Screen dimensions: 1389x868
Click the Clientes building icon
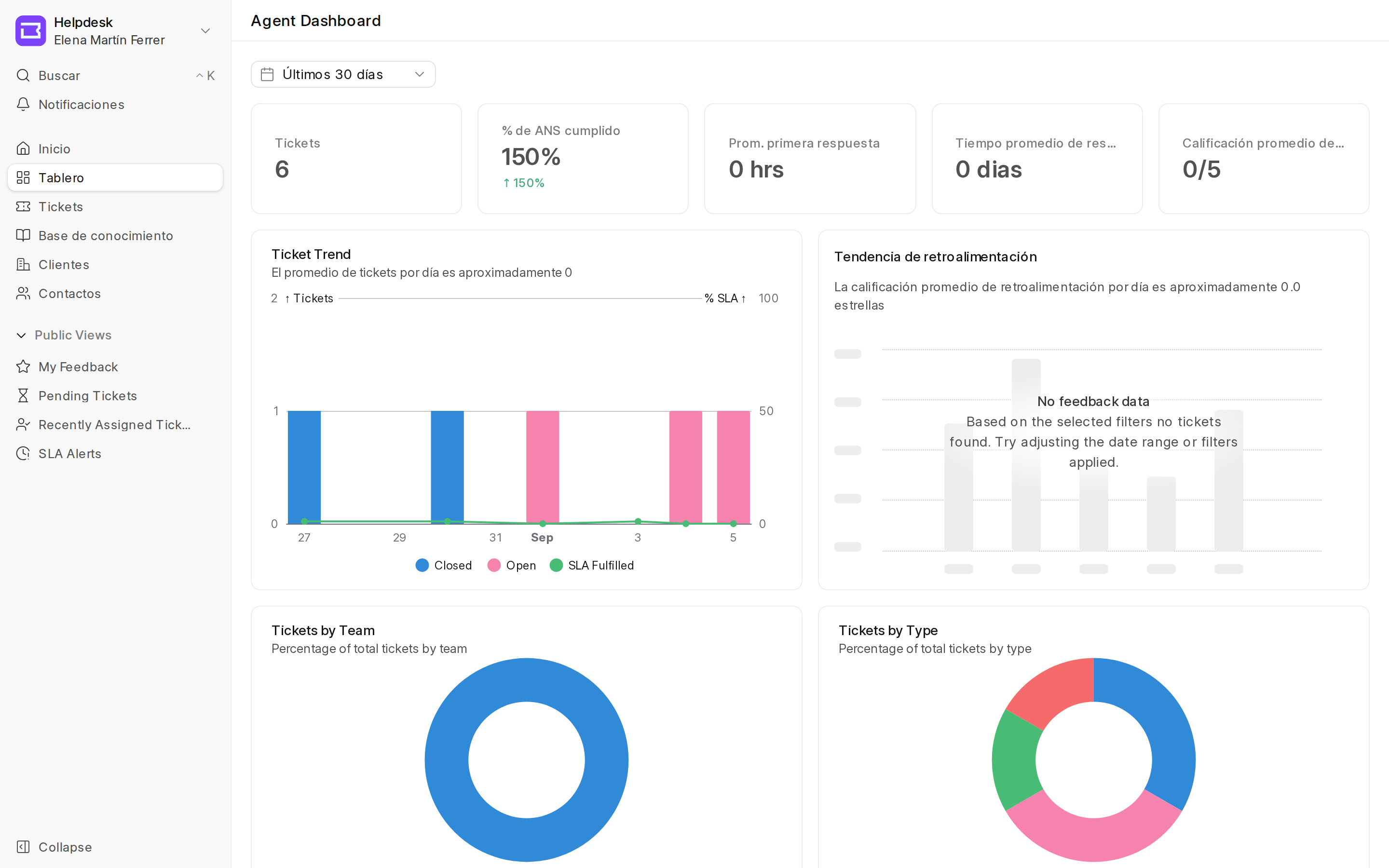click(23, 265)
